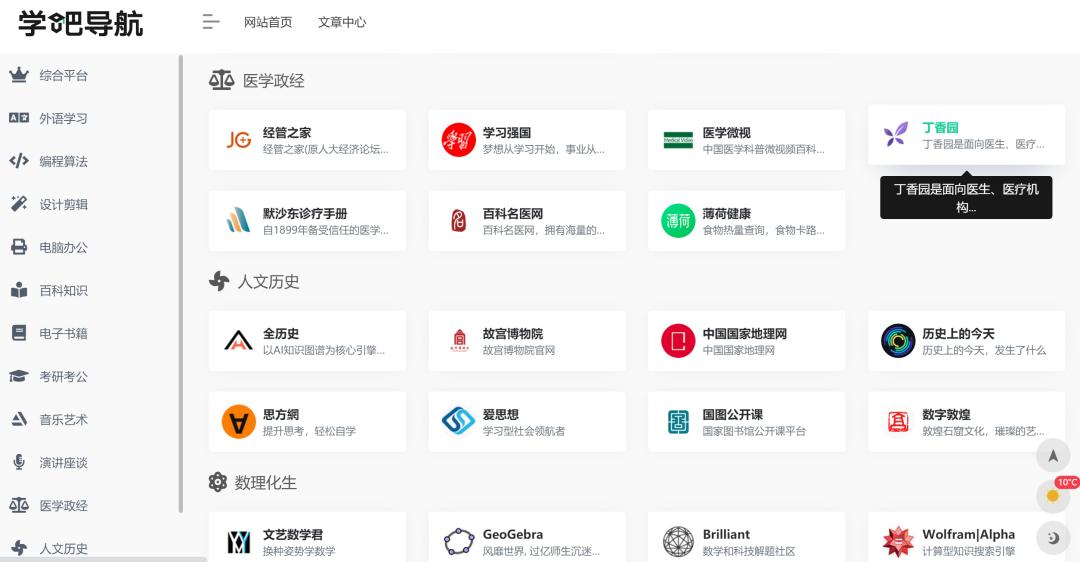This screenshot has width=1080, height=562.
Task: Go to 百科知识 sidebar category
Action: (63, 291)
